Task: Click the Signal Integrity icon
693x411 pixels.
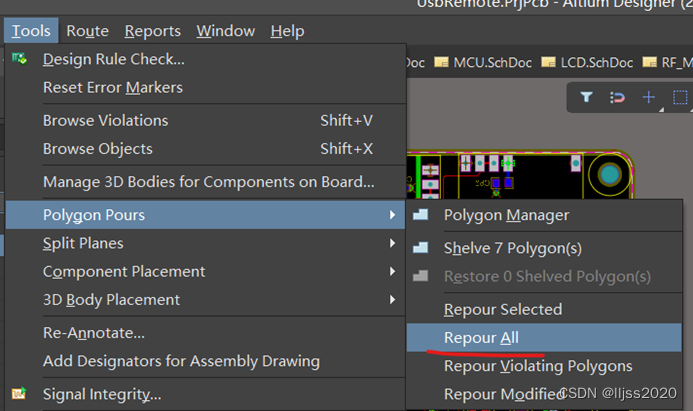Action: click(19, 393)
